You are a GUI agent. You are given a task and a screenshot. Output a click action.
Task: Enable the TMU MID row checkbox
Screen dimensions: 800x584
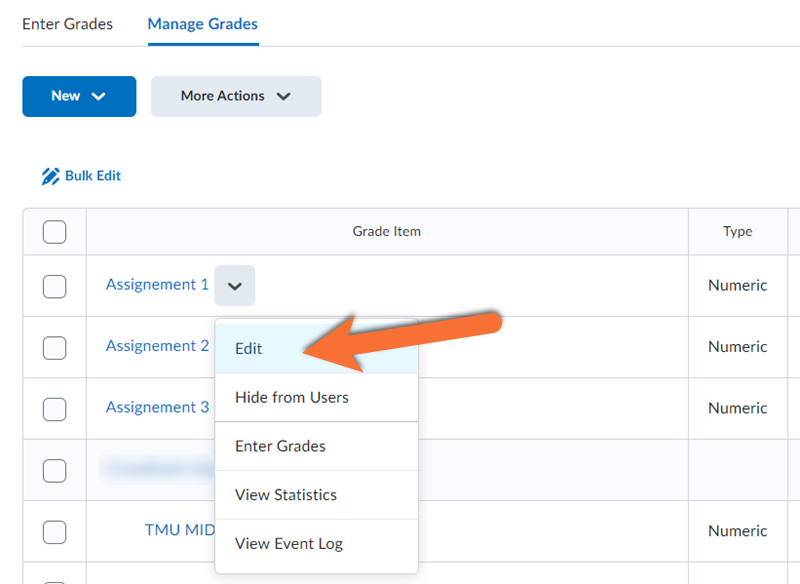point(55,531)
